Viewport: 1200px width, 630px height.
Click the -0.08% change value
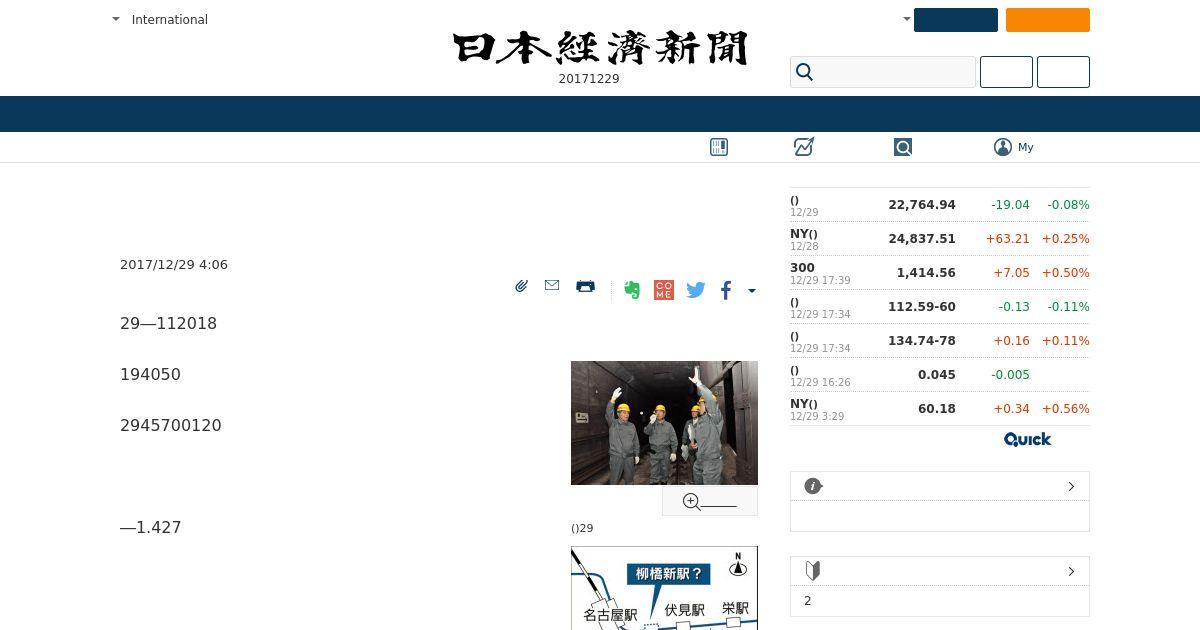[x=1068, y=205]
